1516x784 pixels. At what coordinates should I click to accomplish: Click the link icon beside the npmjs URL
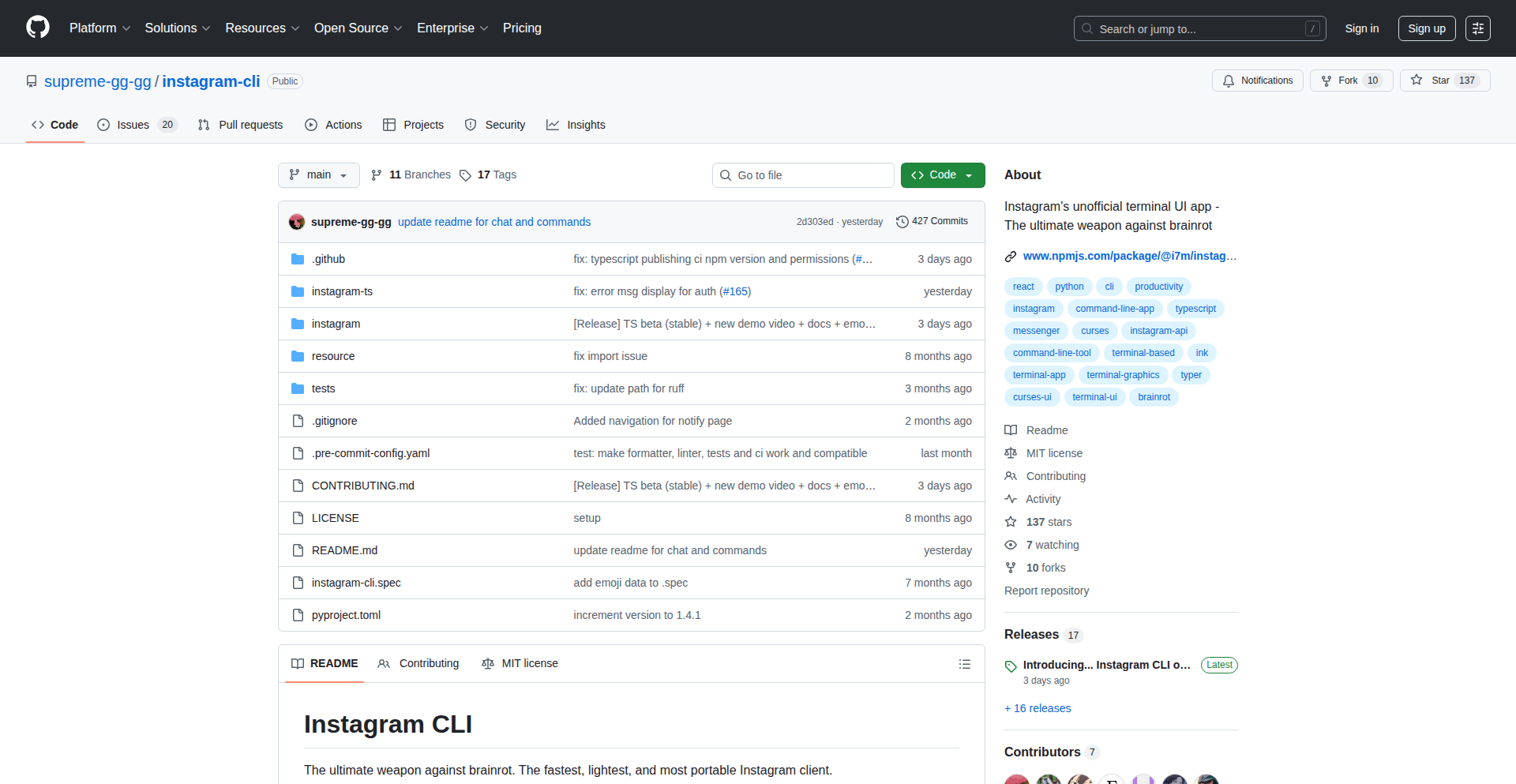1011,257
